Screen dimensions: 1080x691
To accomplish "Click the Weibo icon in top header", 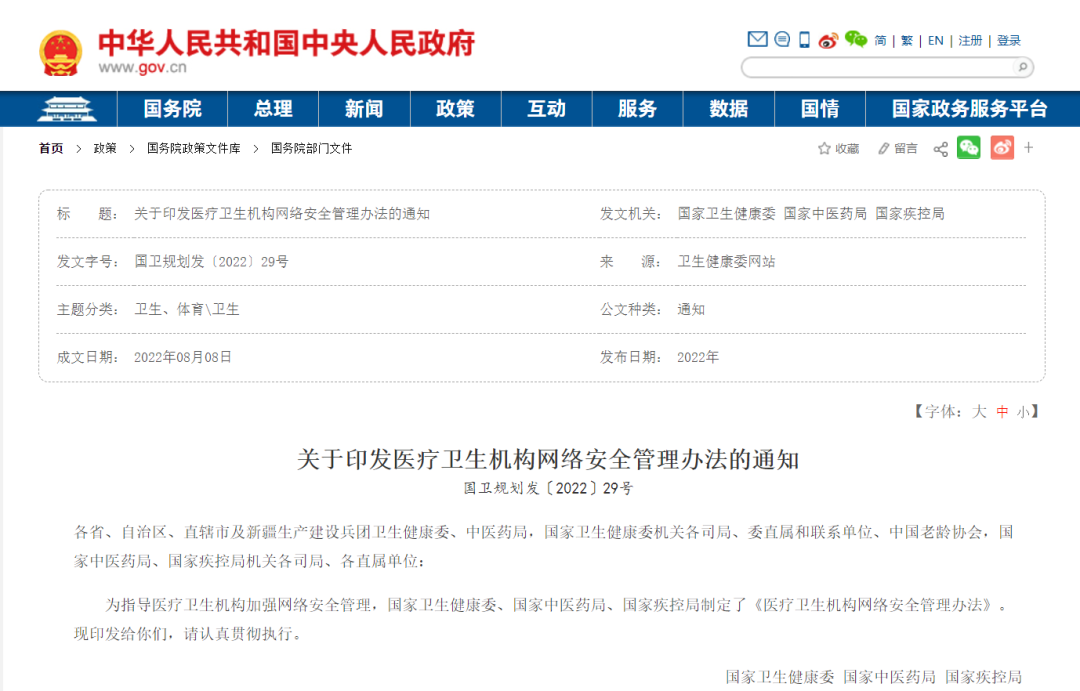I will pyautogui.click(x=828, y=40).
